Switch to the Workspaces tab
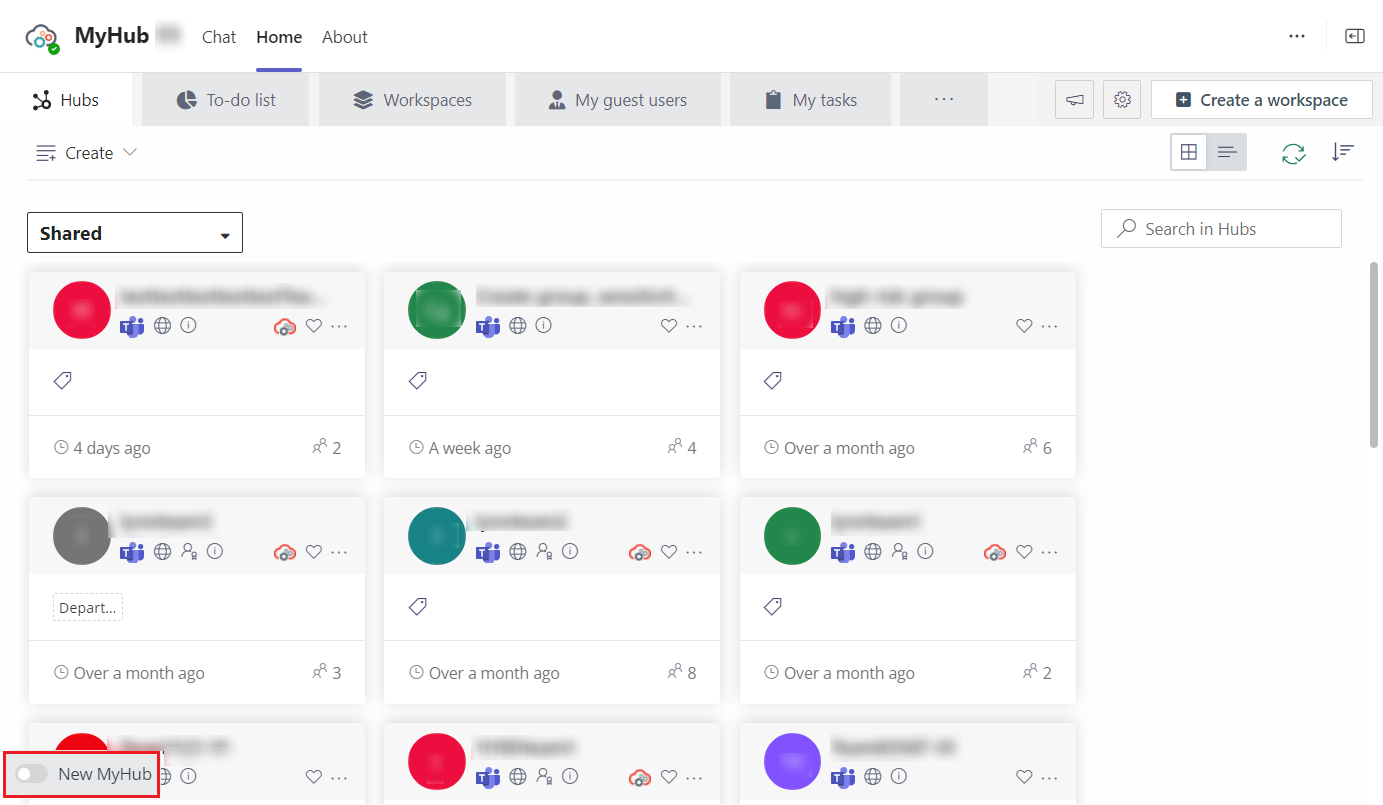This screenshot has height=805, width=1383. pos(412,99)
